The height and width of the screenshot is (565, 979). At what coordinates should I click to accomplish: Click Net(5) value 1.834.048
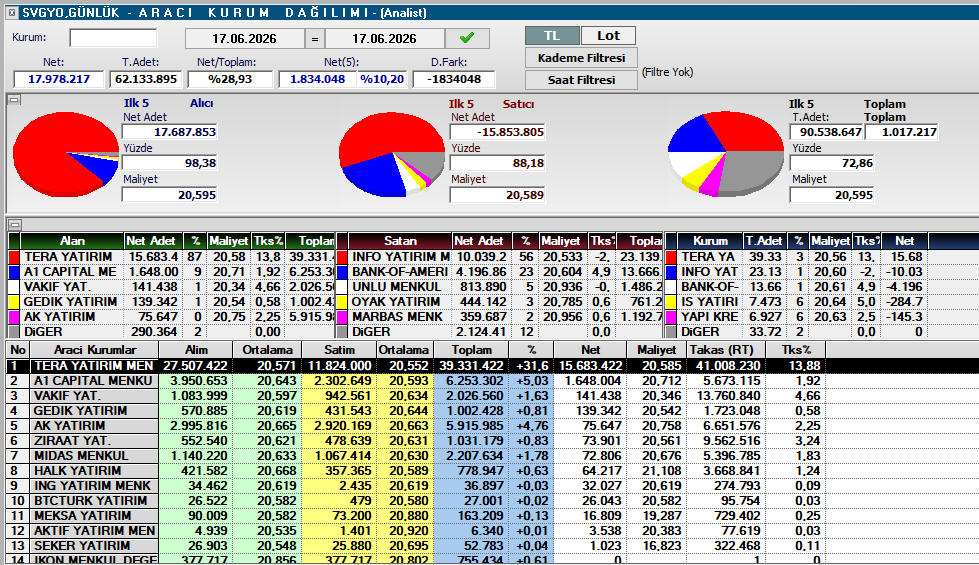point(317,79)
